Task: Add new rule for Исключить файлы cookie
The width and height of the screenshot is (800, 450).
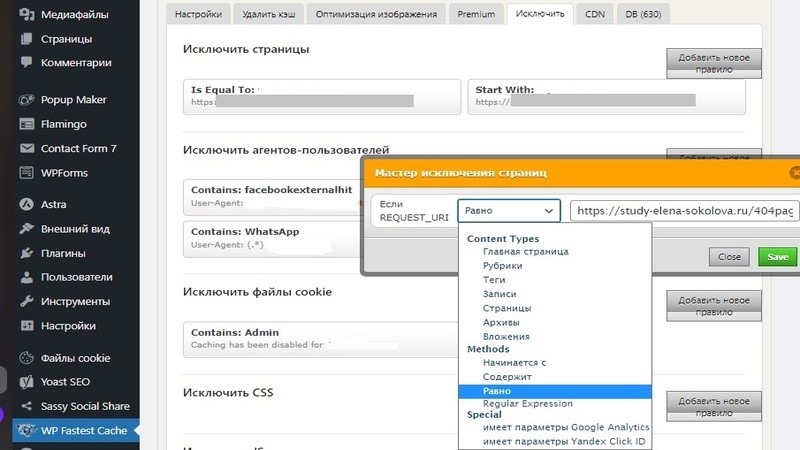Action: (x=714, y=306)
